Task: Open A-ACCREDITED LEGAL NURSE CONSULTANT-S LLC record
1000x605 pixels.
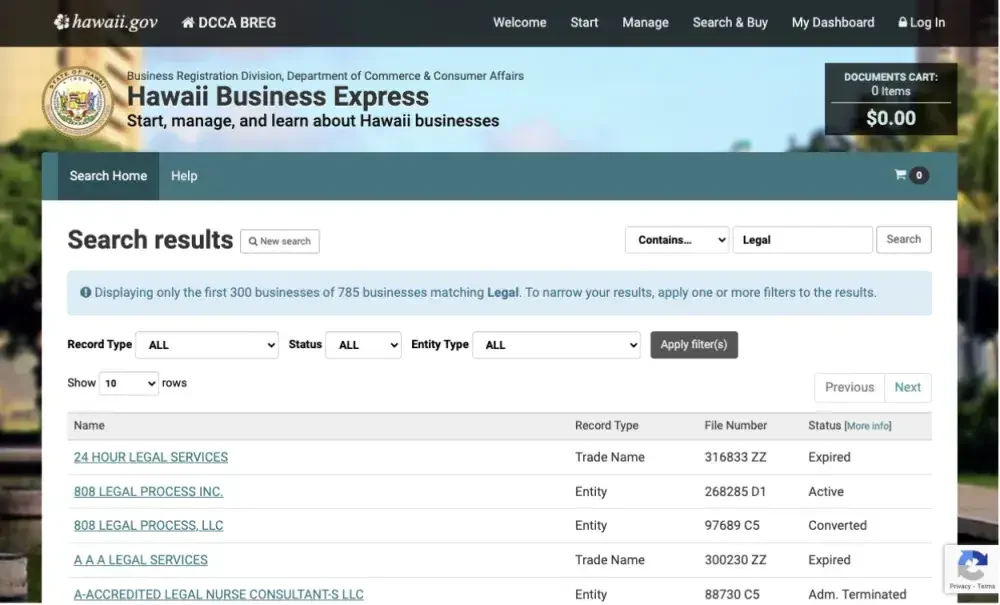Action: tap(219, 594)
